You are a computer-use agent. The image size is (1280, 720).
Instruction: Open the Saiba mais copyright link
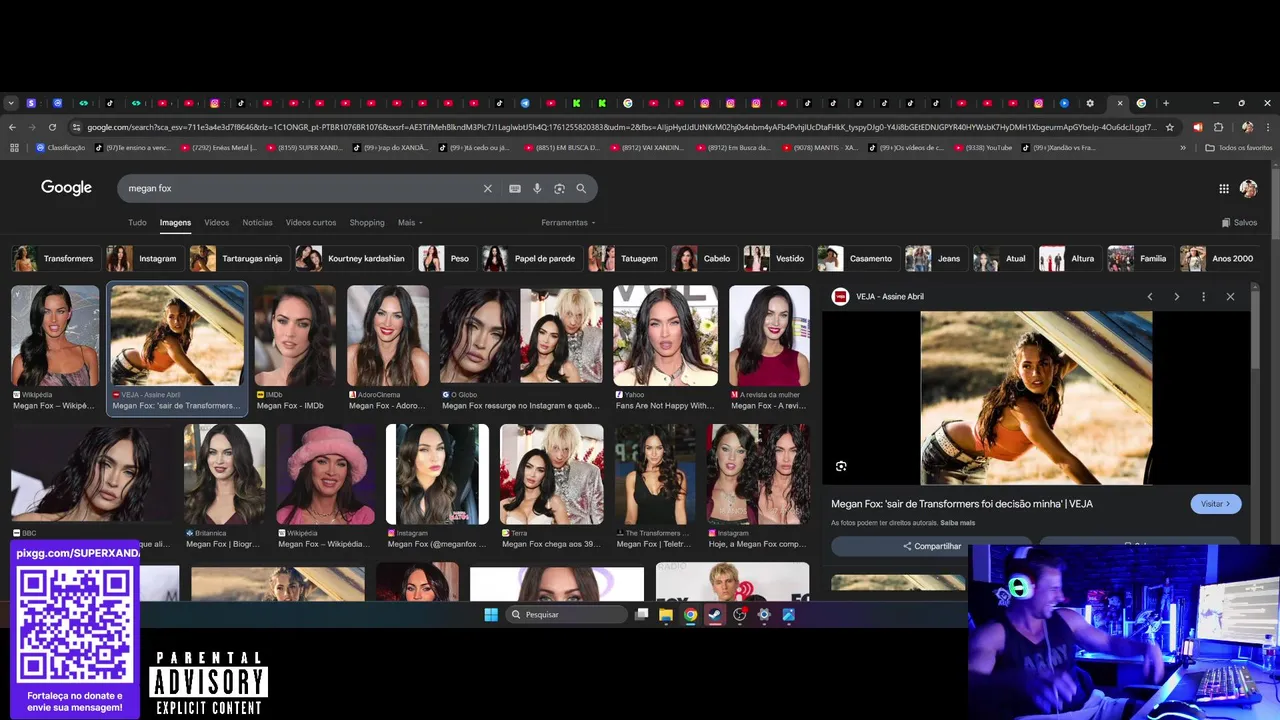[957, 523]
